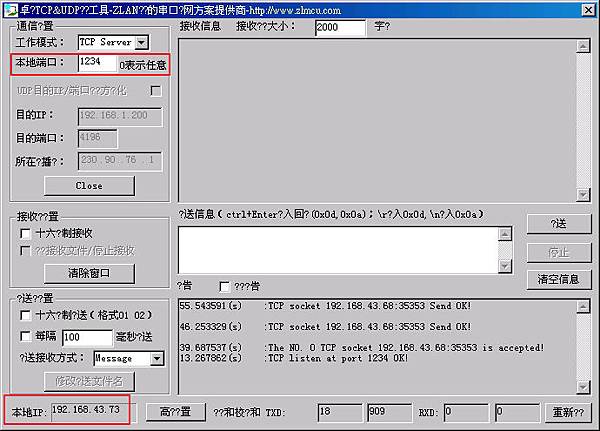Toggle the 每隔 interval send checkbox
600x431 pixels.
(x=25, y=336)
